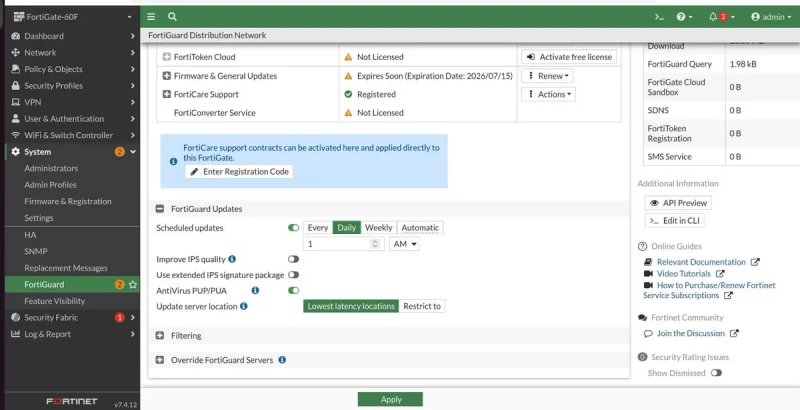800x410 pixels.
Task: Click Edit in CLI button
Action: [x=674, y=221]
